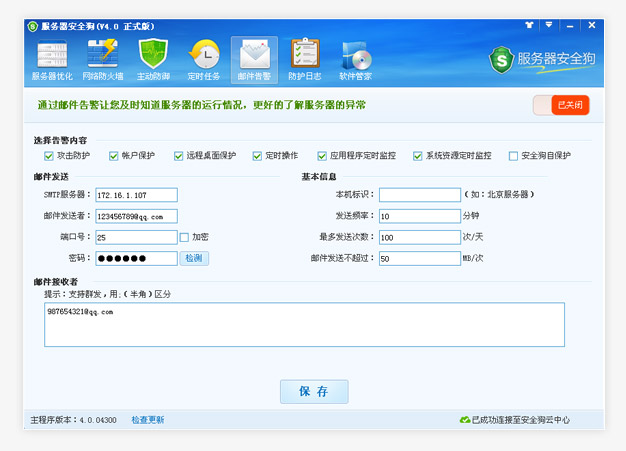The width and height of the screenshot is (626, 451).
Task: Click the SMTP服务器 address input field
Action: [136, 194]
